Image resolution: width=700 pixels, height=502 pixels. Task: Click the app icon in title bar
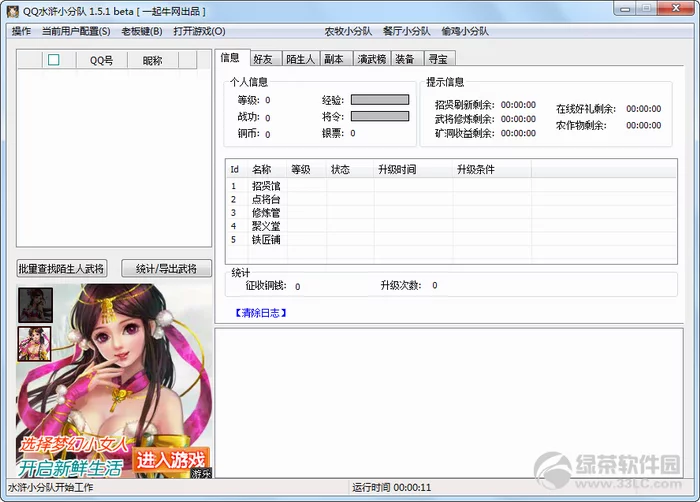[x=13, y=11]
